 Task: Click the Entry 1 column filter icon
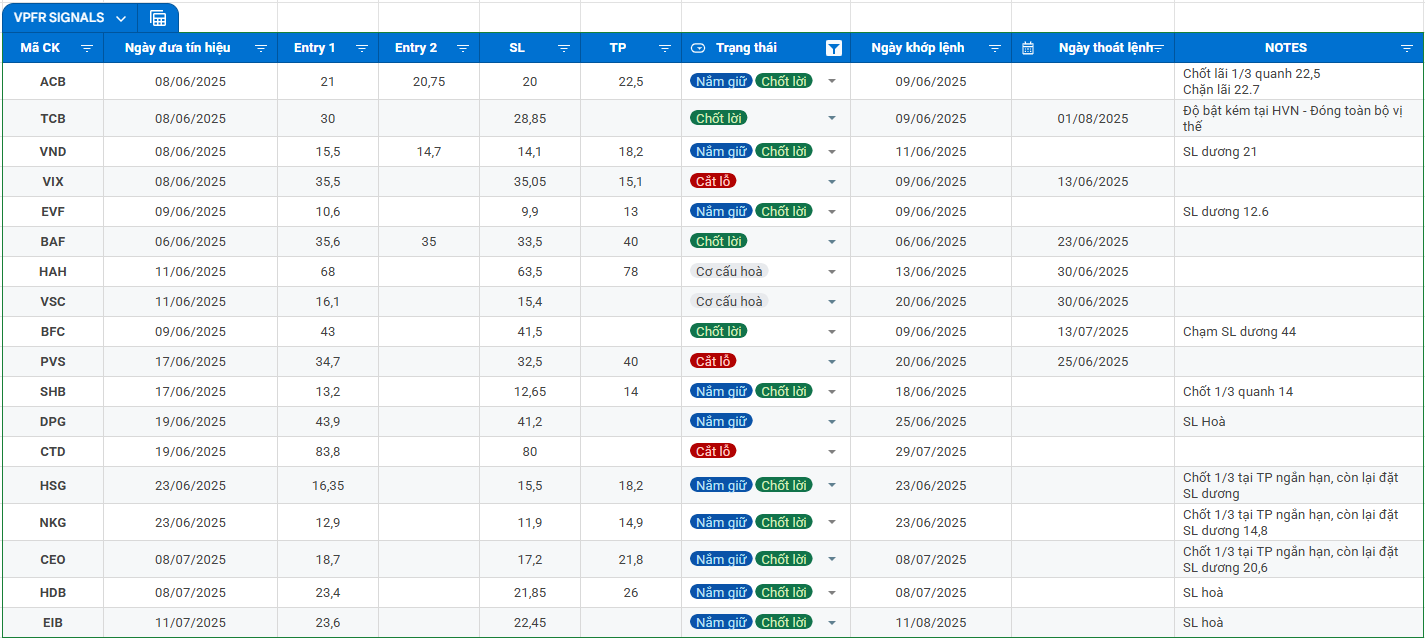click(362, 48)
